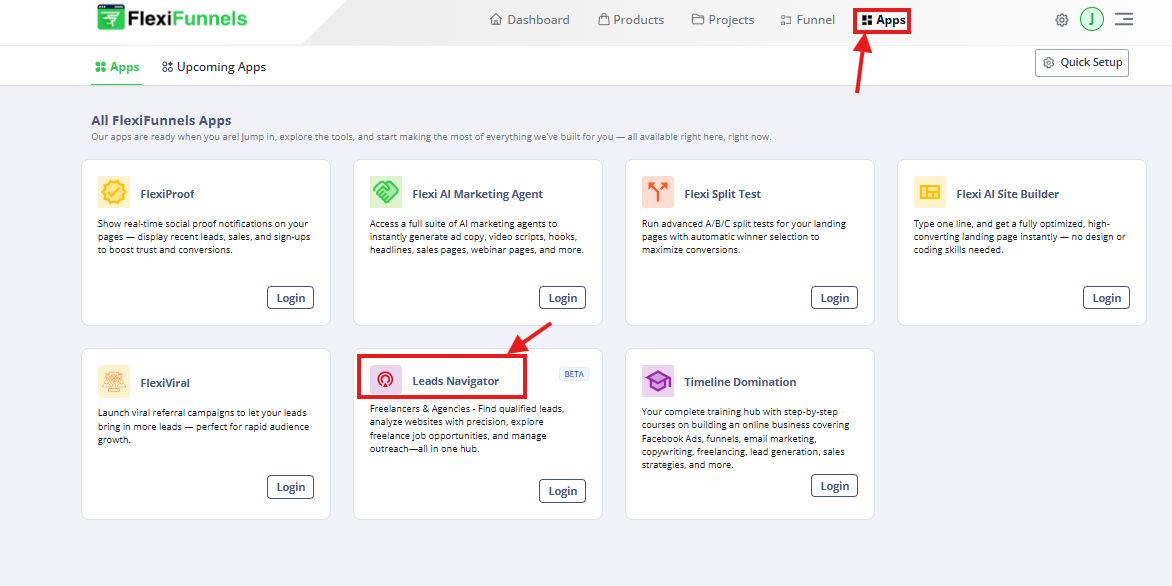Login to Flexi AI Site Builder
This screenshot has height=586, width=1172.
1107,297
